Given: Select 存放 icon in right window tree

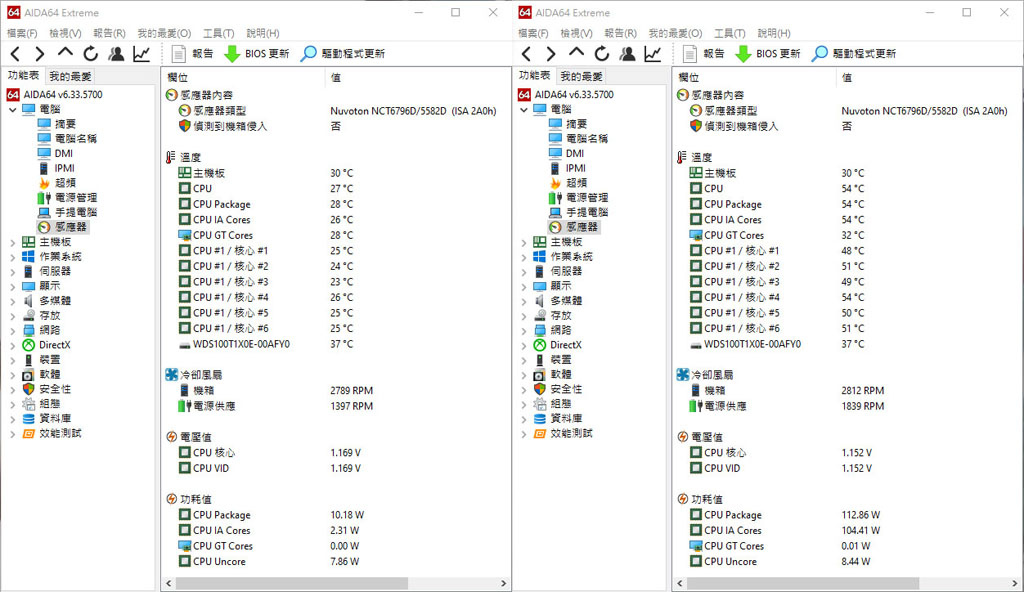Looking at the screenshot, I should 539,316.
